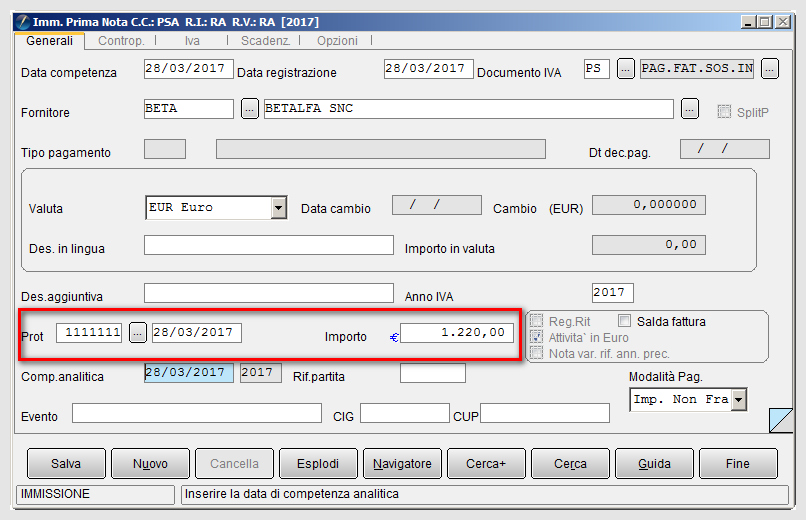Click the Data competenza date field
This screenshot has height=520, width=806.
tap(189, 68)
